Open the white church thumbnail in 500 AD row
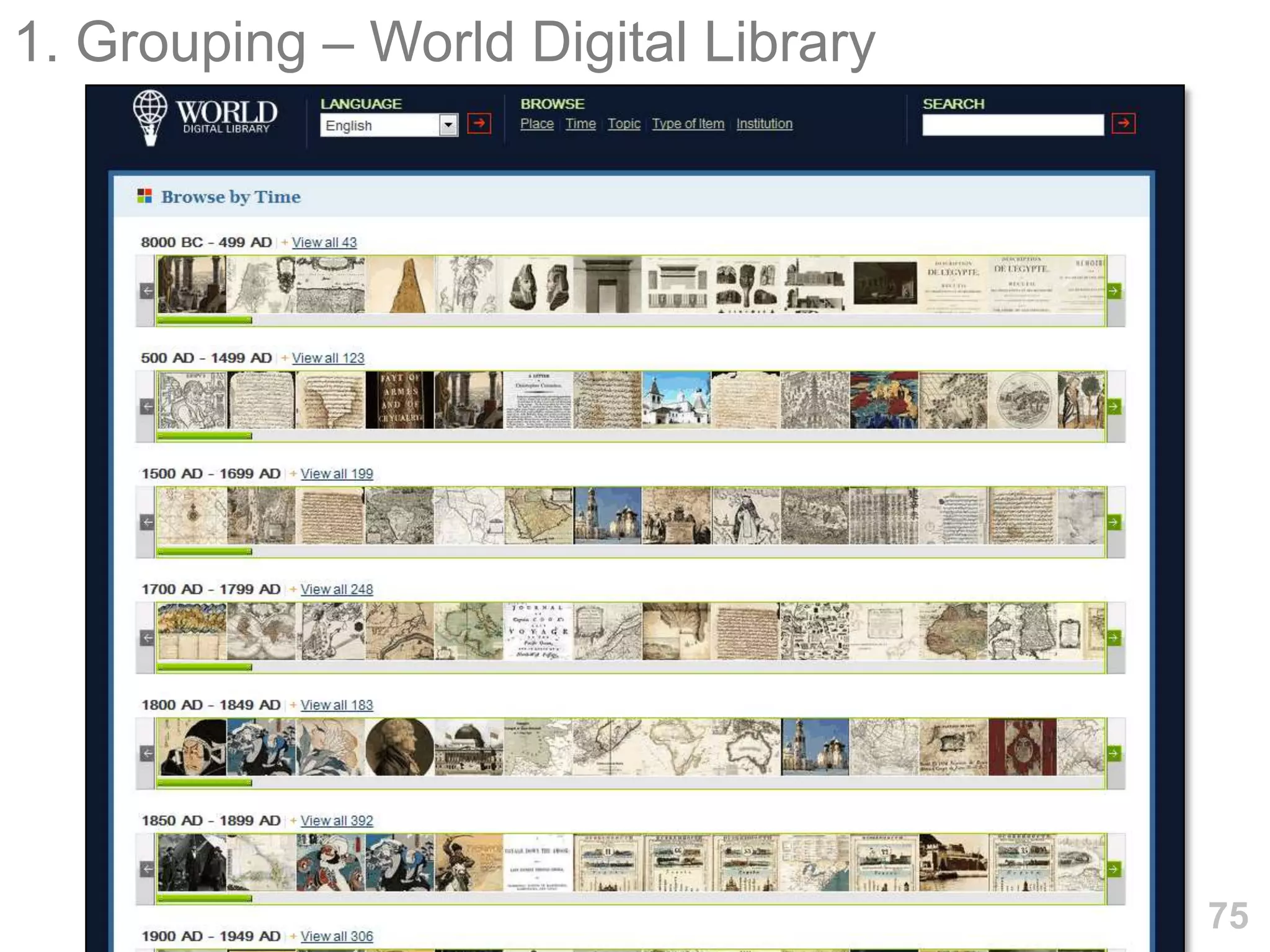Screen dimensions: 1270x952 click(677, 400)
